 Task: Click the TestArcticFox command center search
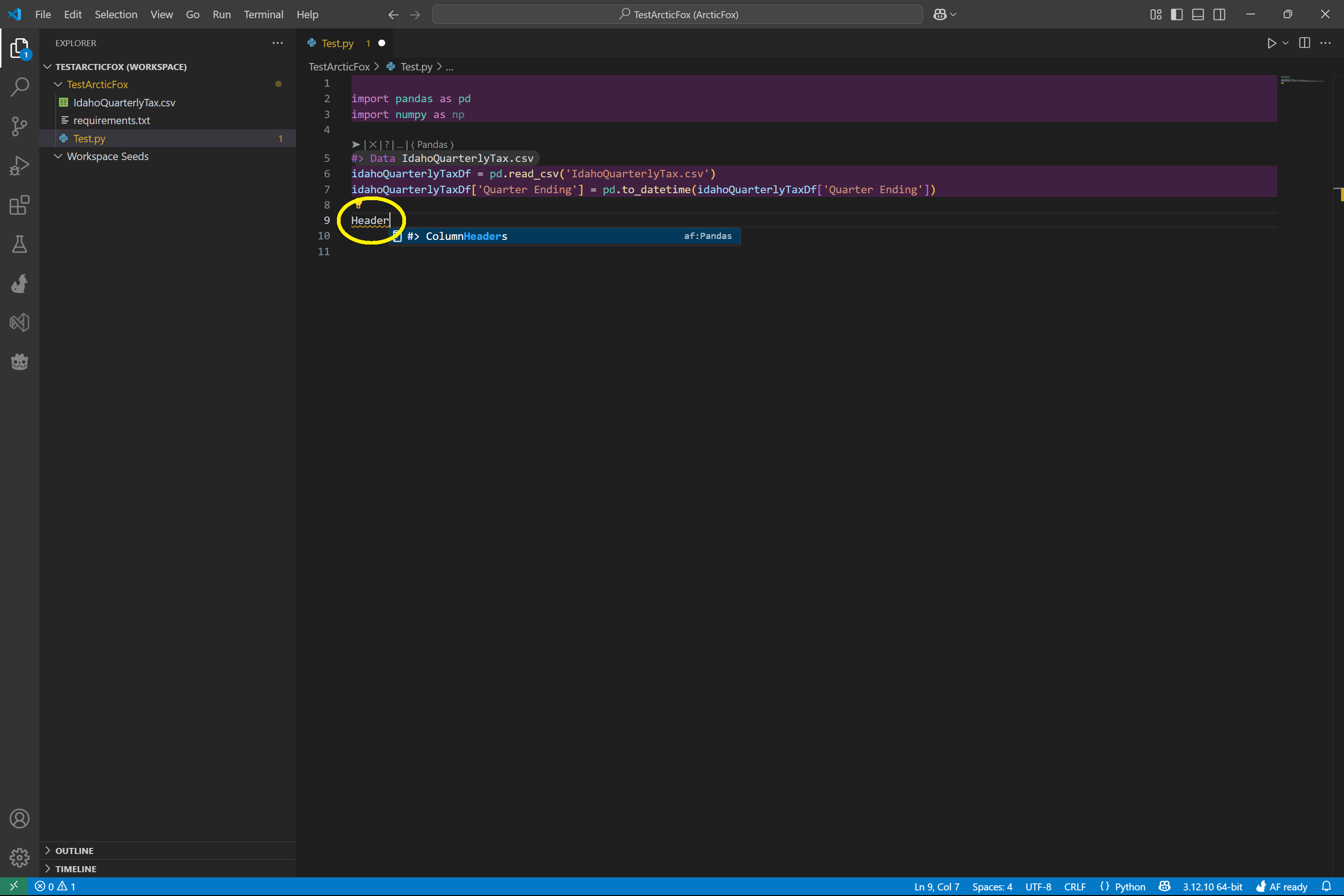(678, 15)
